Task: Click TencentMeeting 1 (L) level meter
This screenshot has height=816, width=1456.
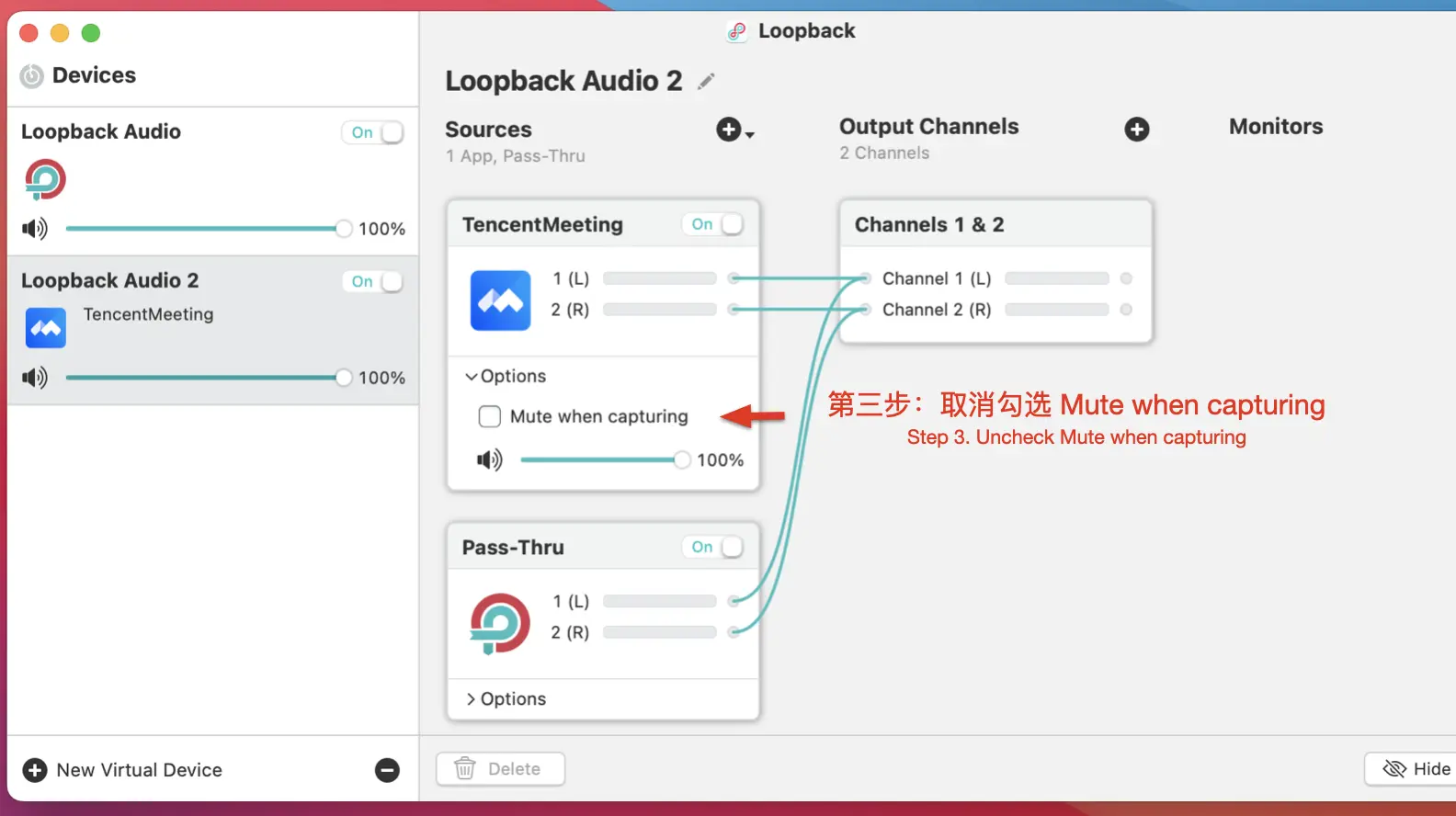Action: click(660, 278)
